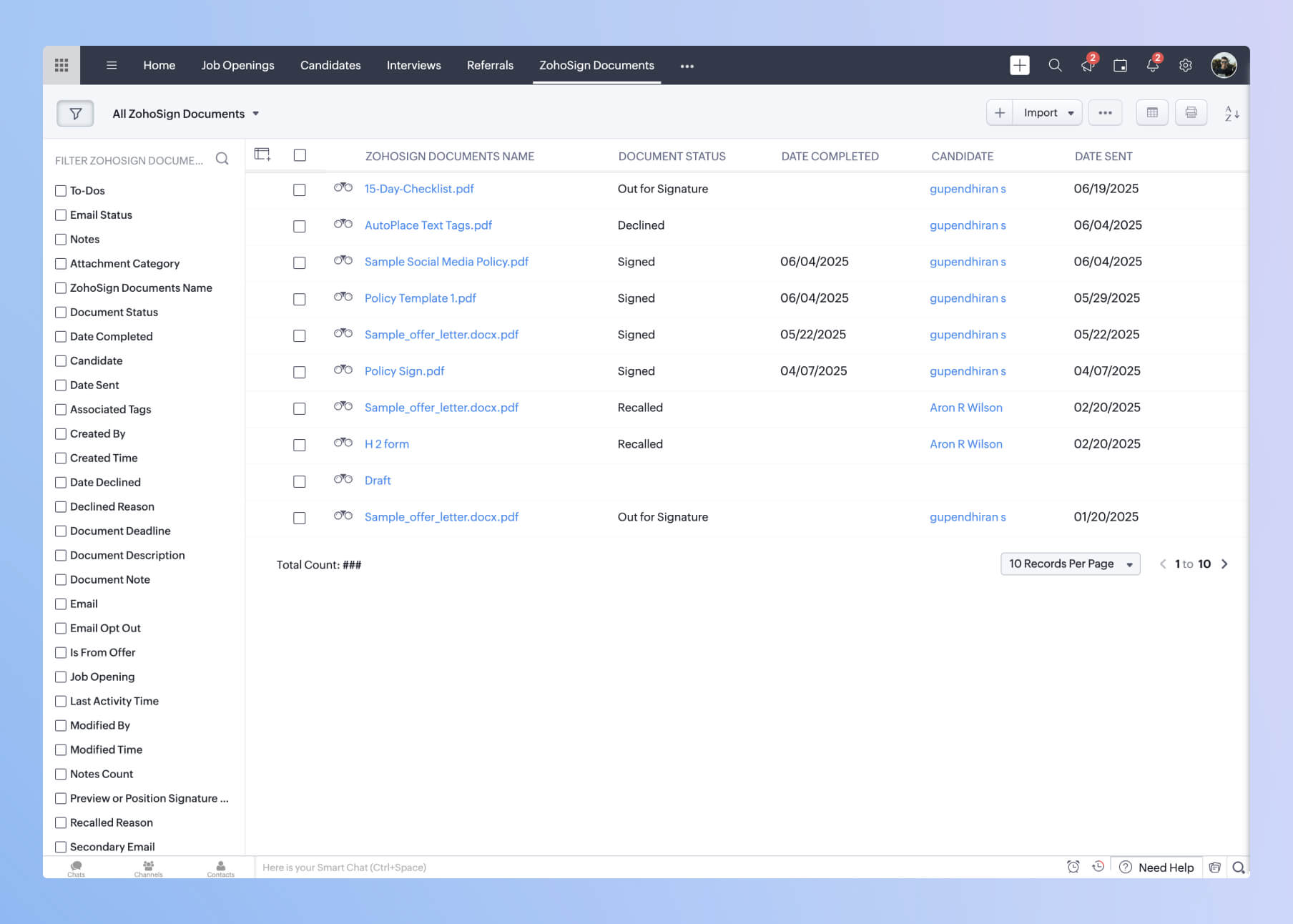1293x924 pixels.
Task: Toggle the select-all checkbox in the table header
Action: [300, 155]
